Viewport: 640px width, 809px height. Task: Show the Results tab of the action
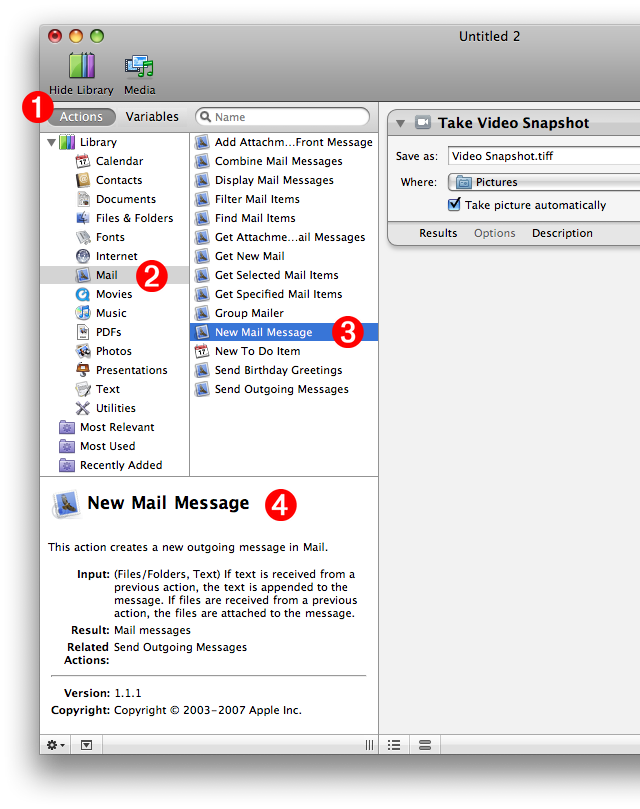tap(438, 233)
